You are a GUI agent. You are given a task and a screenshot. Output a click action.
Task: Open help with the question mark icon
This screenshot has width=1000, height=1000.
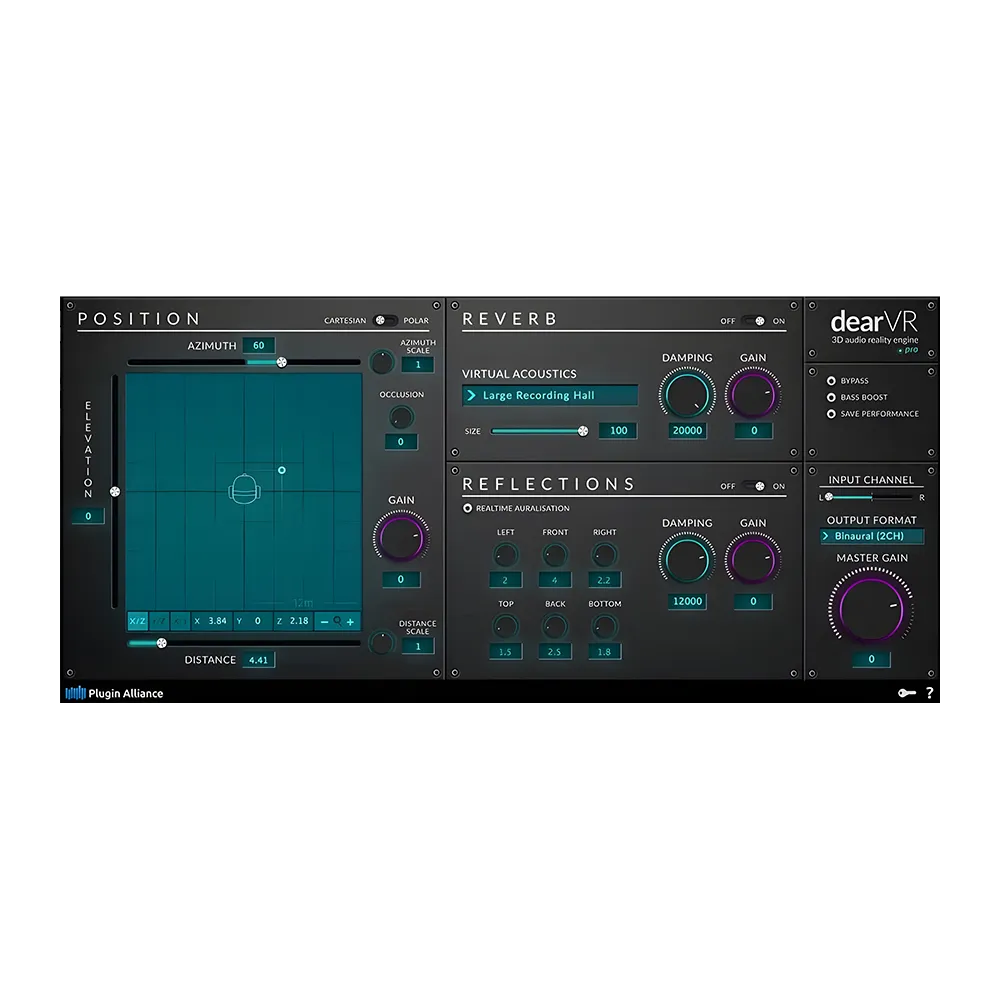pos(930,693)
